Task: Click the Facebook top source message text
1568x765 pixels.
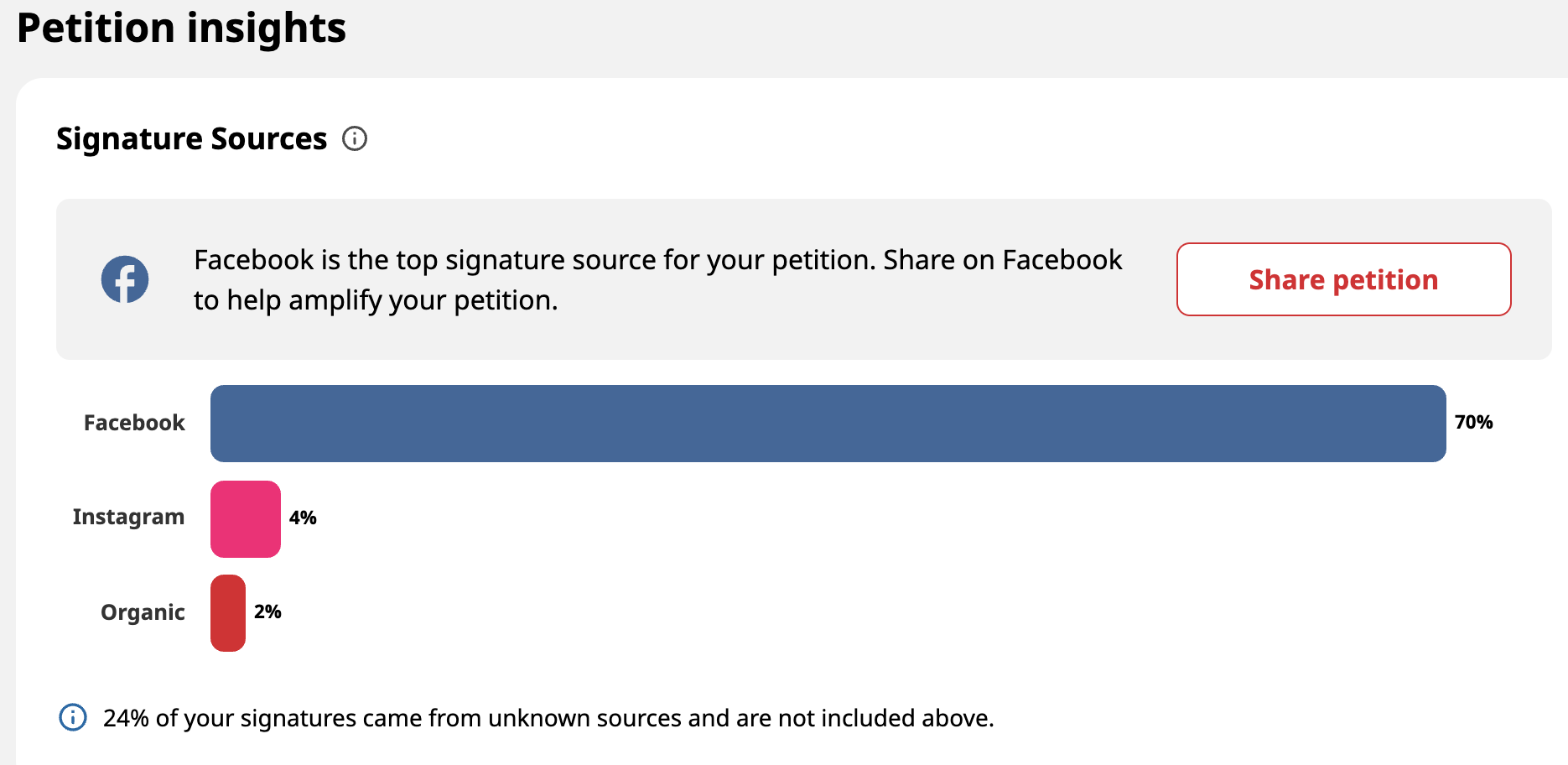Action: 657,279
